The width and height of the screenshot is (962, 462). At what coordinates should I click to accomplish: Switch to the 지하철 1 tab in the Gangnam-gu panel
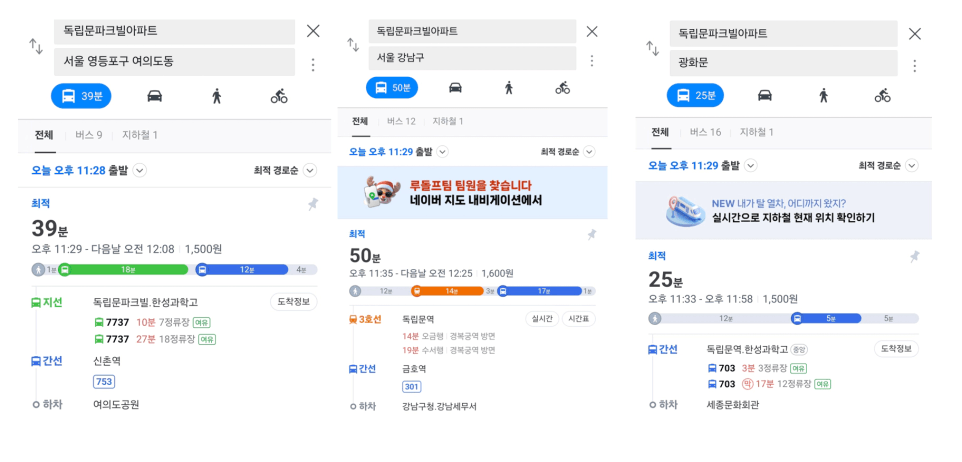pos(448,121)
